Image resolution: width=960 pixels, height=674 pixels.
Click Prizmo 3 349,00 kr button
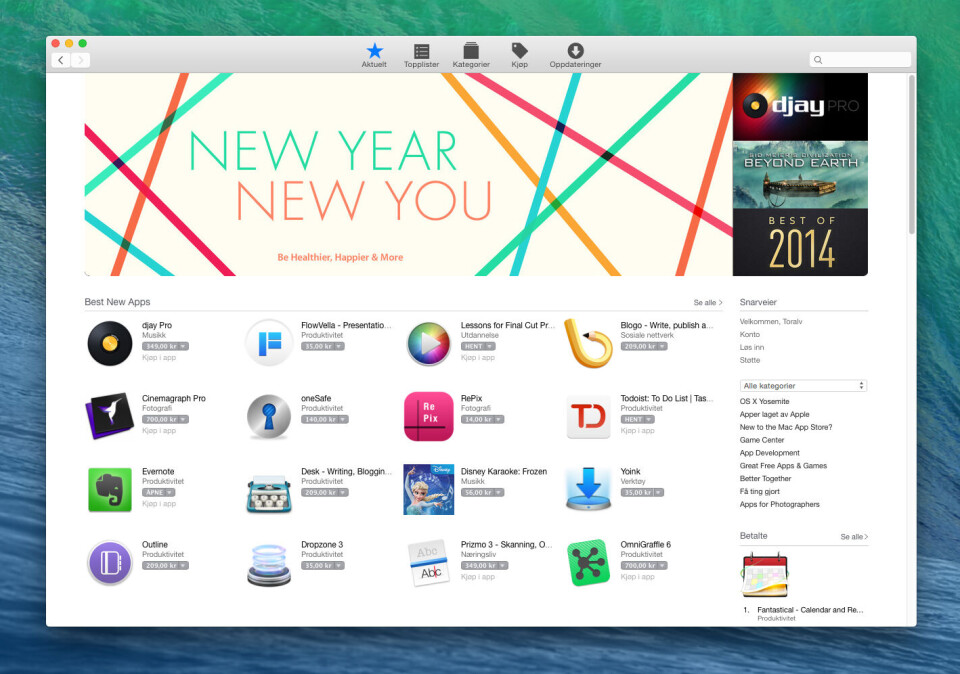(x=484, y=566)
